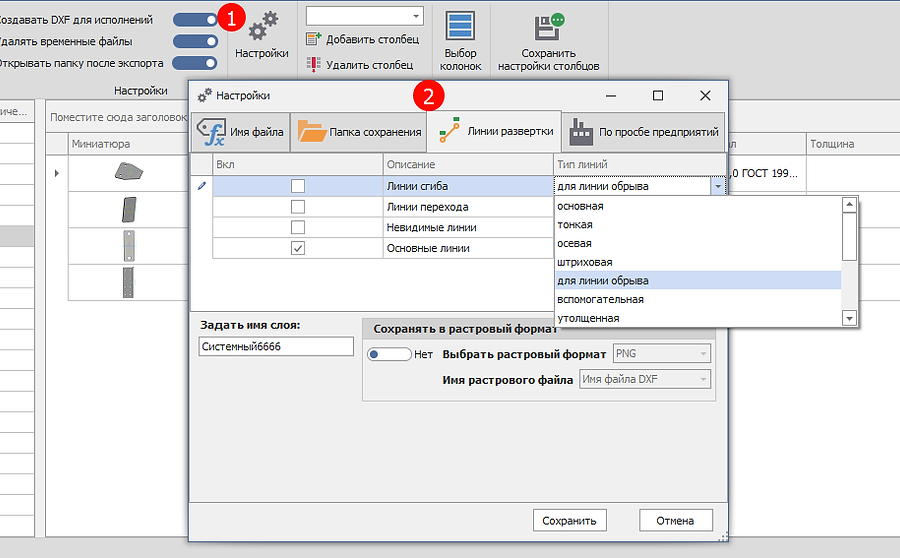
Task: Click the Добавить столбец icon
Action: click(313, 39)
